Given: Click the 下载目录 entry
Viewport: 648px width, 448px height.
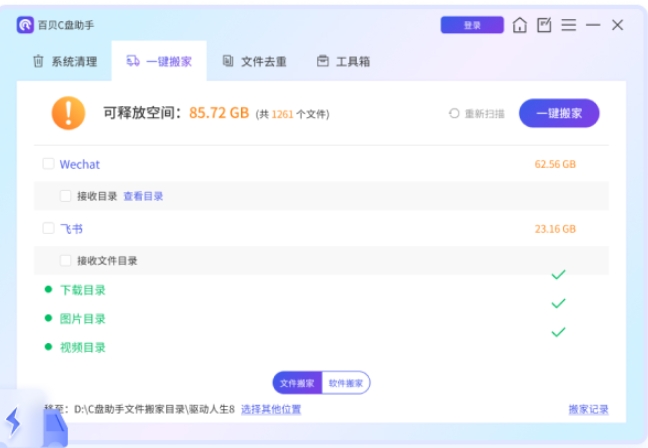Looking at the screenshot, I should click(x=83, y=290).
